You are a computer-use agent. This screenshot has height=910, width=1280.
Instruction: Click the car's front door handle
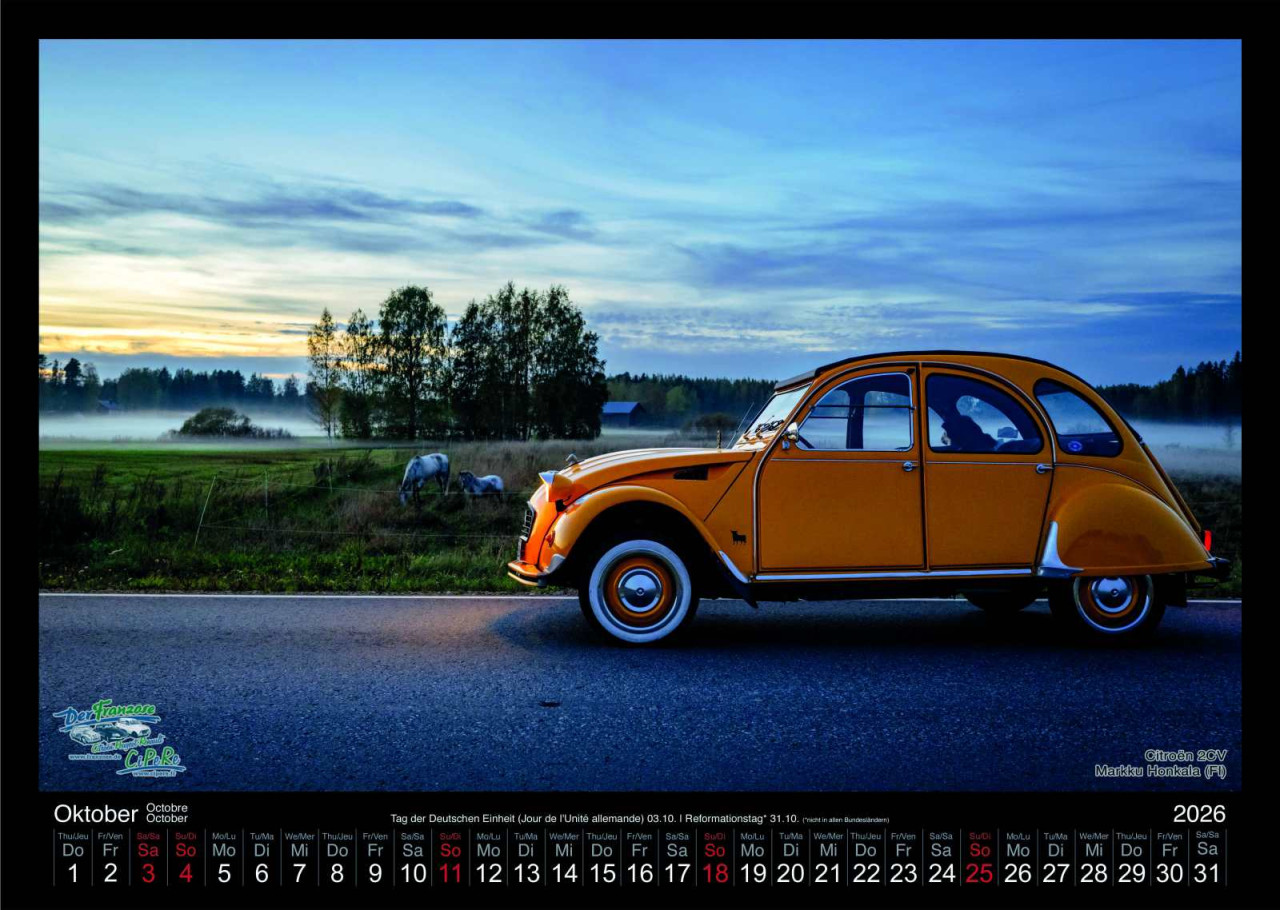pyautogui.click(x=907, y=466)
